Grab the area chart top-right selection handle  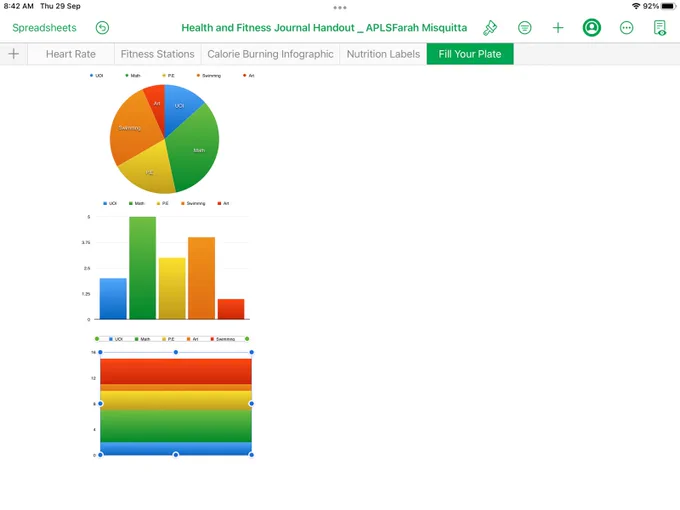tap(252, 352)
